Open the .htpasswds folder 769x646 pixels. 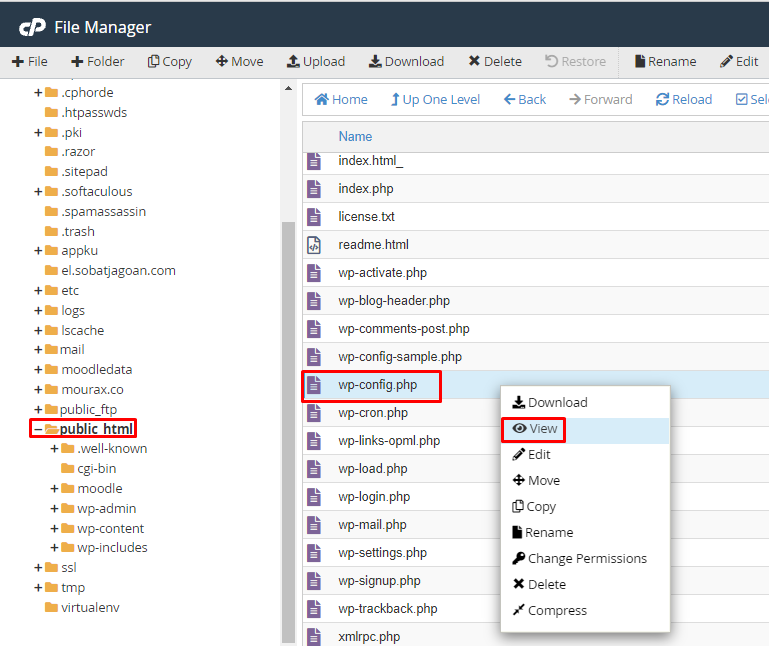[x=86, y=113]
